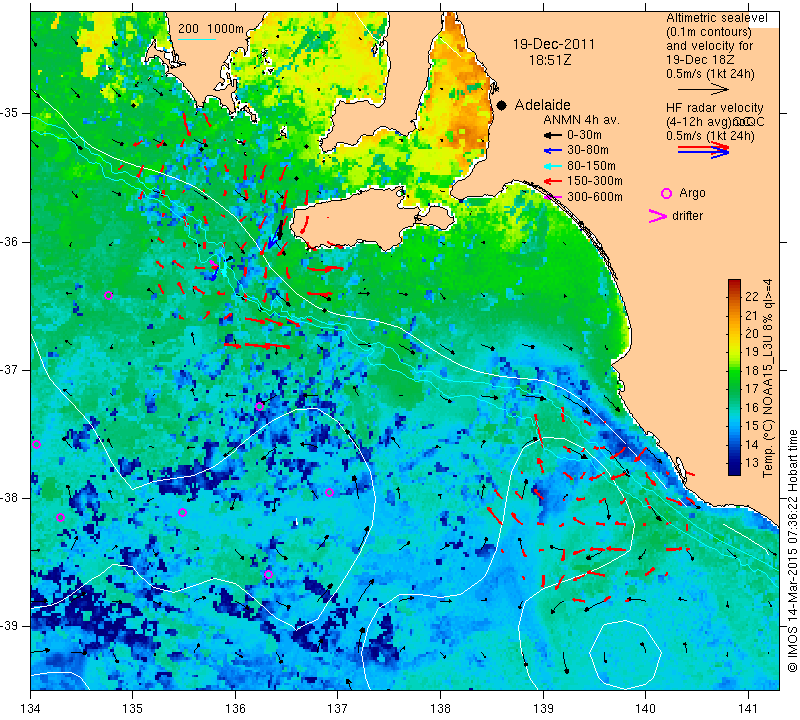The image size is (800, 720).
Task: Click the black Adelaide city dot
Action: [x=502, y=105]
